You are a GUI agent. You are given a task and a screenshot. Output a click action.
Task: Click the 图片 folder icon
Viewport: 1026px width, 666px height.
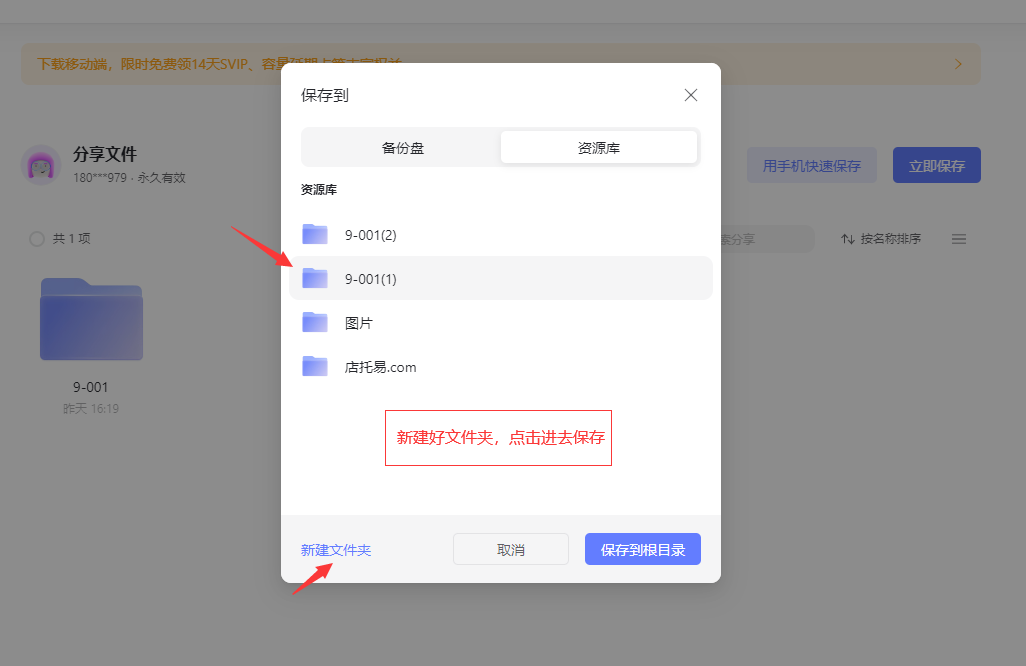pos(315,322)
